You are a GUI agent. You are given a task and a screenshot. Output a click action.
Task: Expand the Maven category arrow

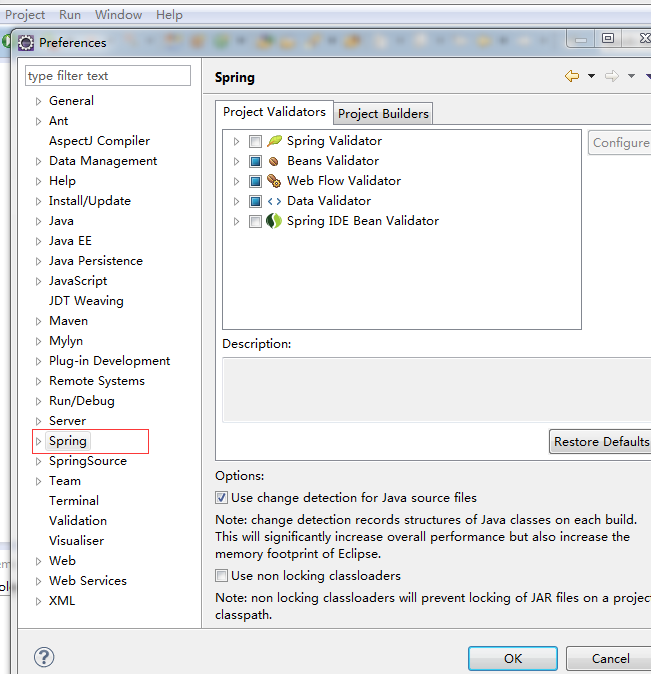tap(38, 321)
